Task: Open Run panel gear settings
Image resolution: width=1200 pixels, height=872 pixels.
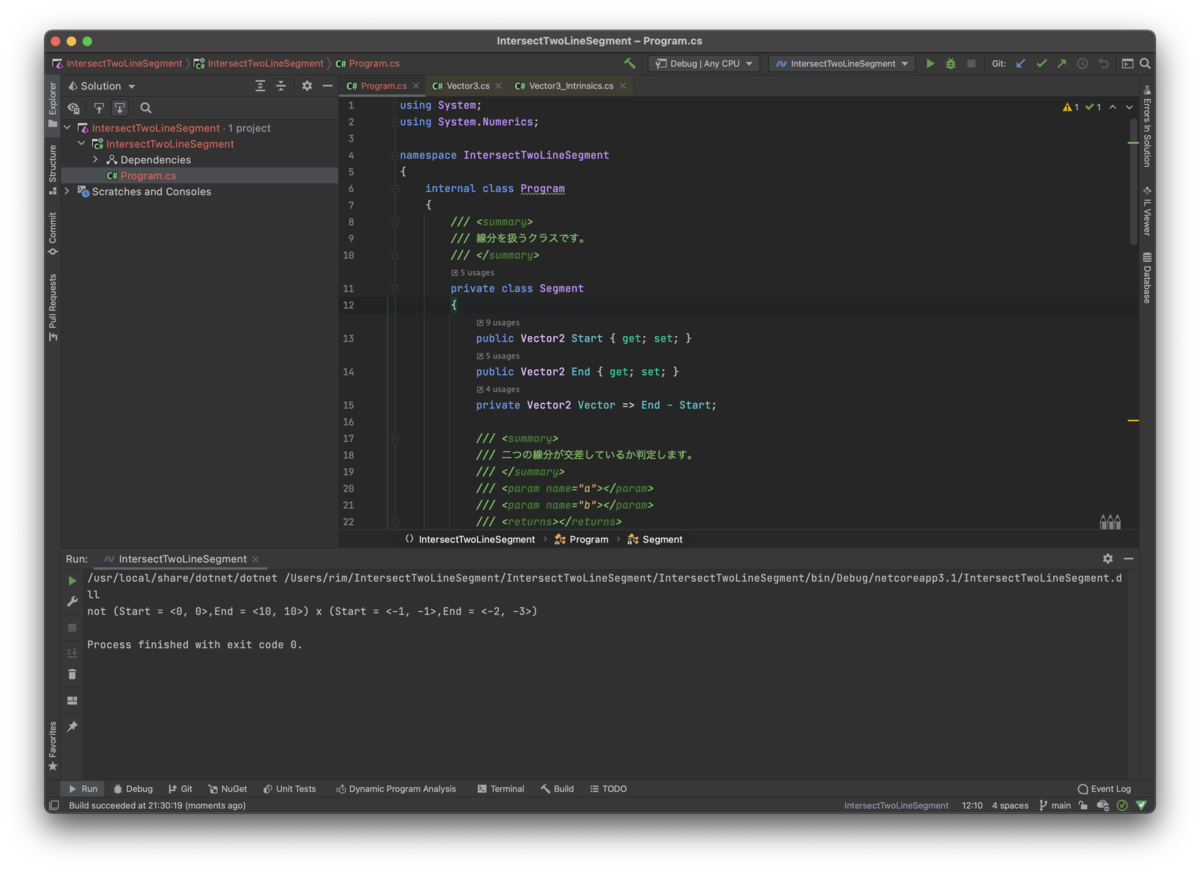Action: click(1108, 559)
